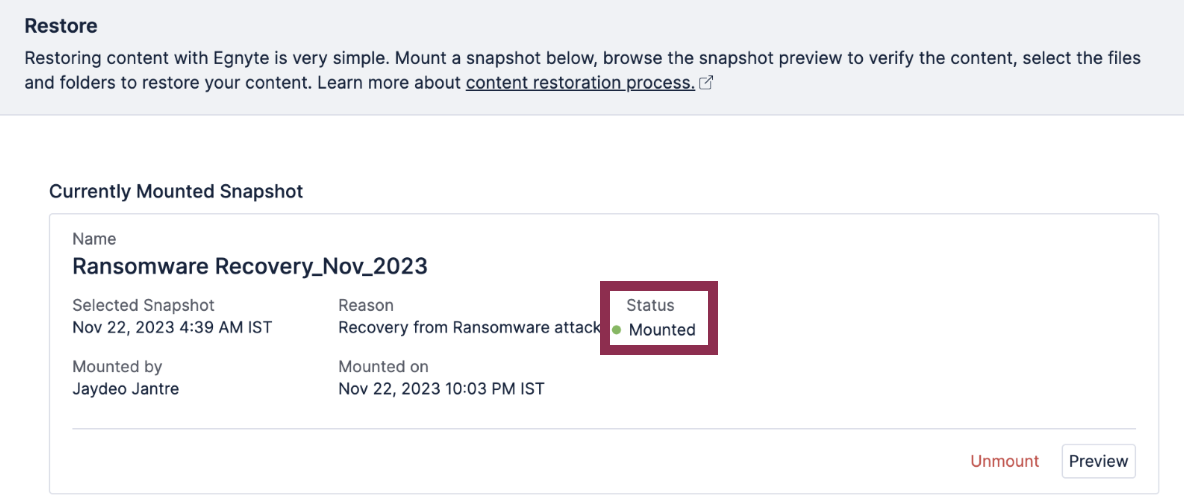This screenshot has width=1184, height=502.
Task: Click the Restore description paragraph text
Action: [583, 71]
